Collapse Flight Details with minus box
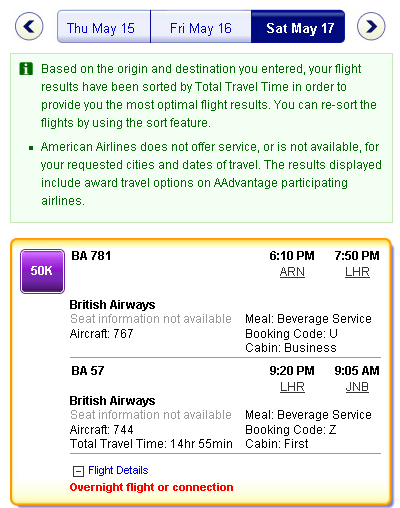400x508 pixels. pos(78,471)
